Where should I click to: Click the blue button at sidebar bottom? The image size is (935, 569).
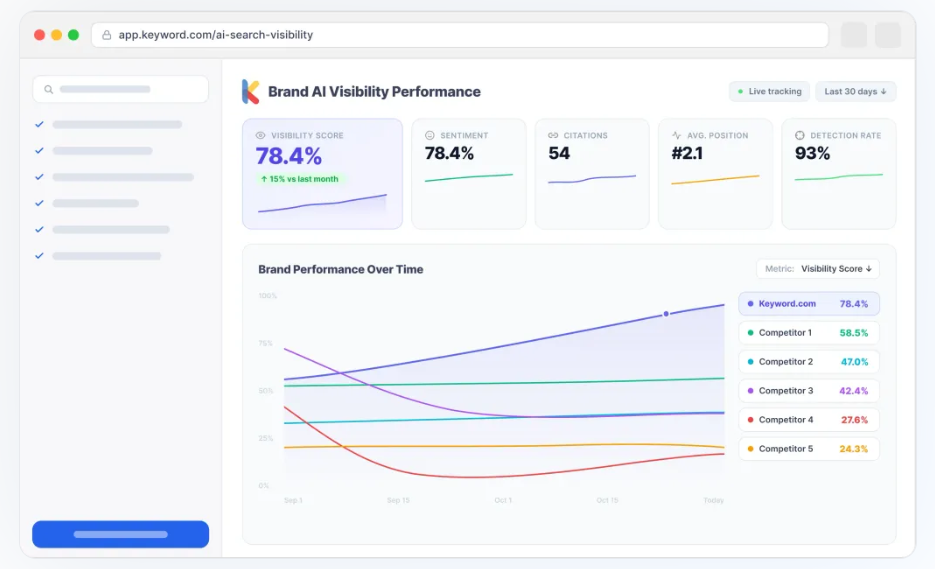click(x=120, y=534)
